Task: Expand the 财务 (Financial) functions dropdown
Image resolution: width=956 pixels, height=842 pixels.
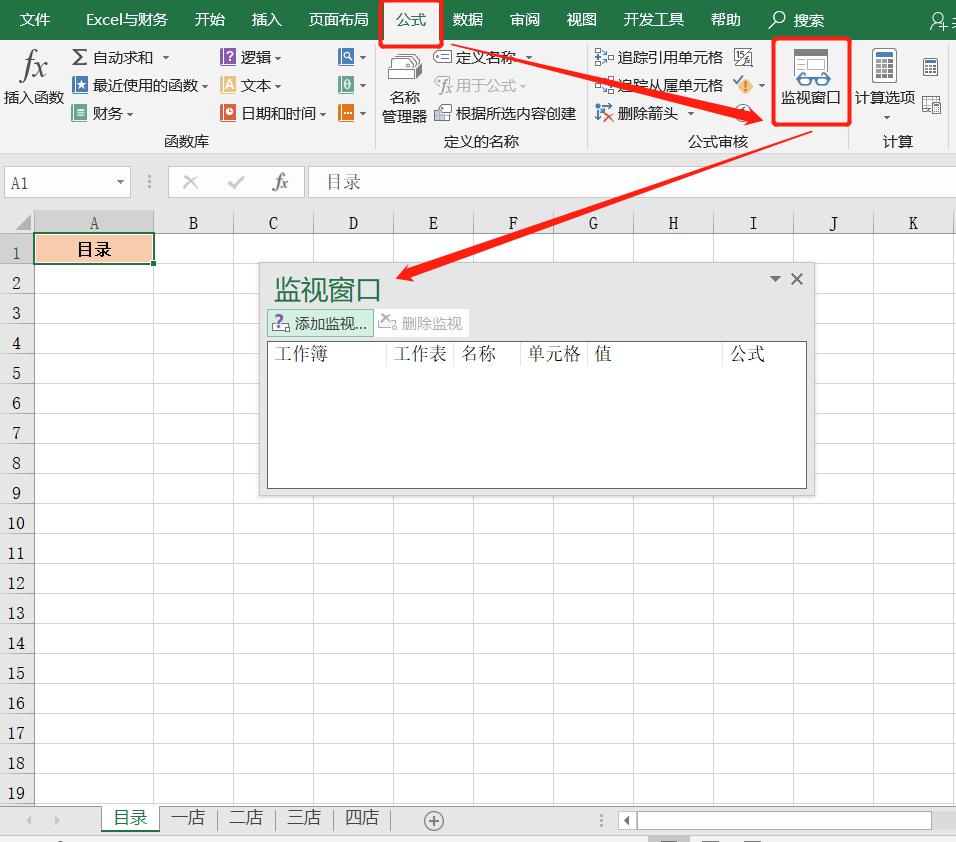Action: (103, 113)
